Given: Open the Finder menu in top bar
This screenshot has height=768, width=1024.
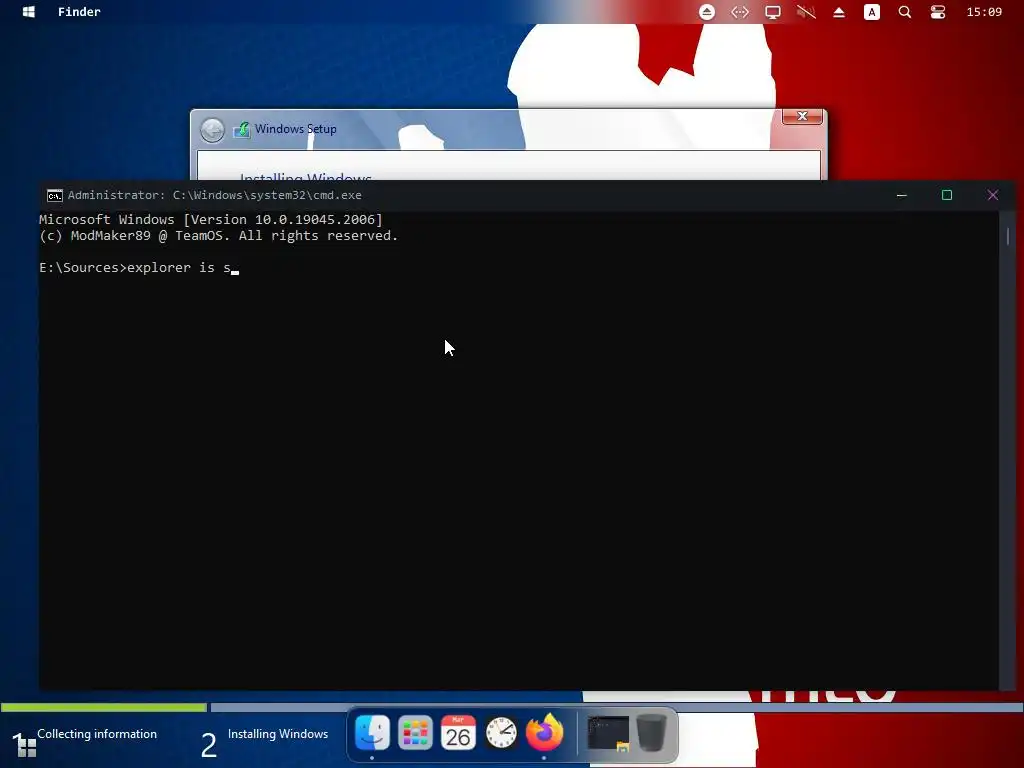Looking at the screenshot, I should coord(79,12).
